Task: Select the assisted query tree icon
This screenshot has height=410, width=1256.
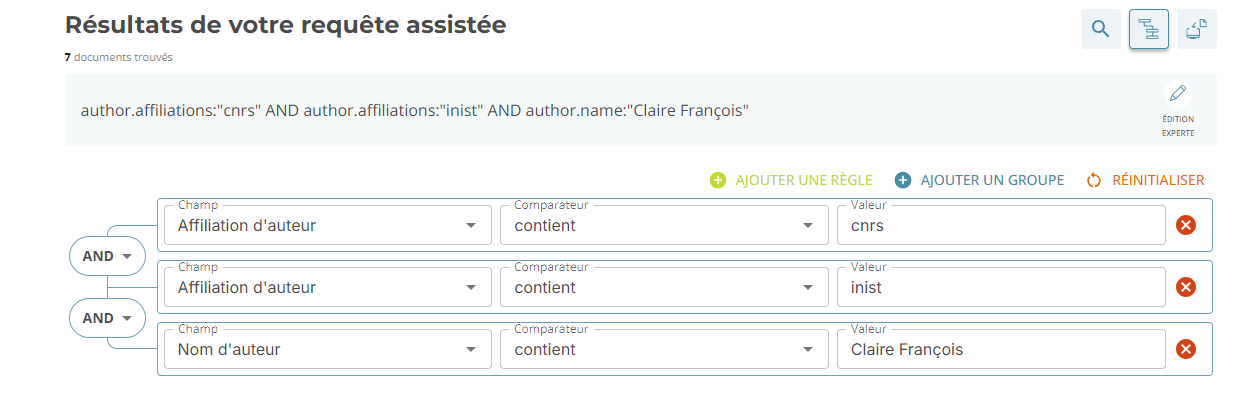Action: [1148, 29]
